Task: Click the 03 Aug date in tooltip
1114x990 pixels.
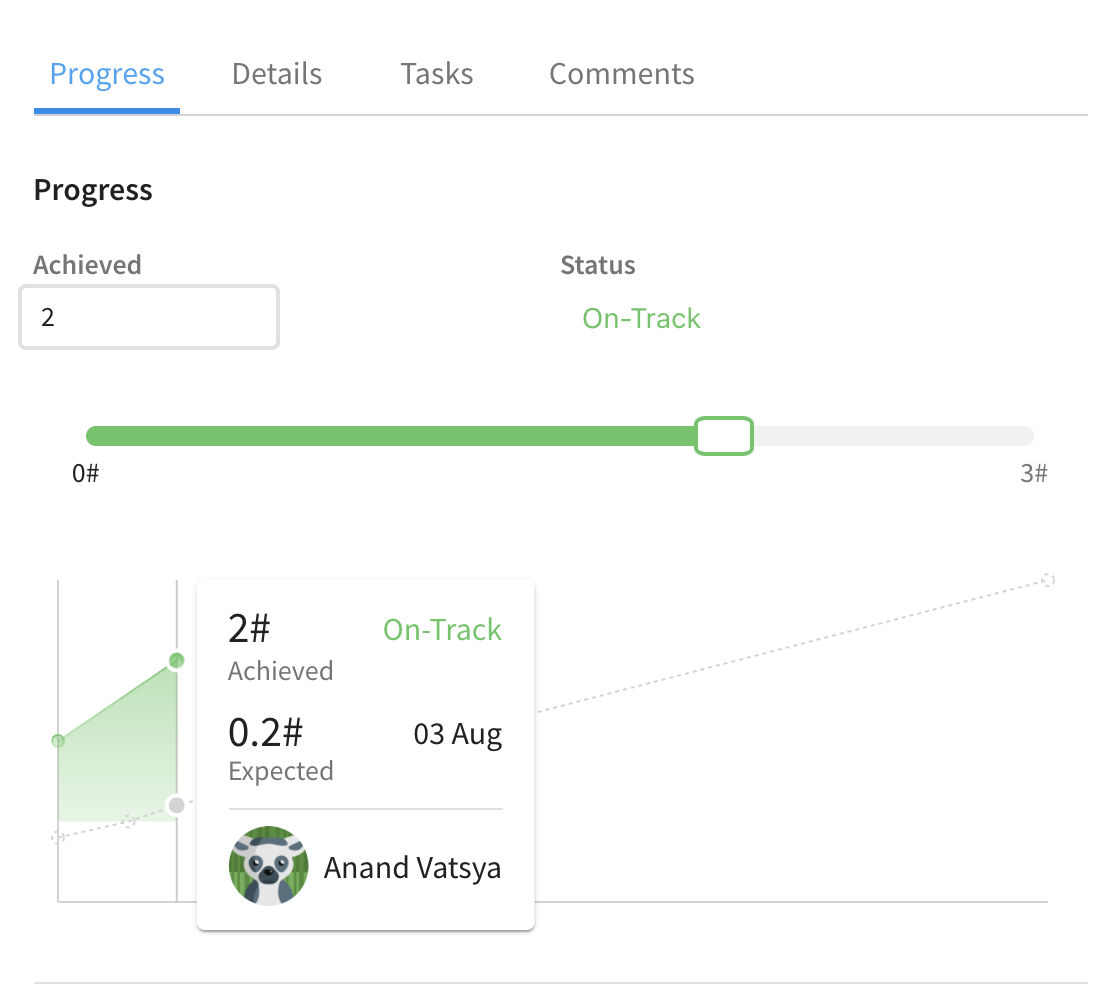Action: pyautogui.click(x=458, y=733)
